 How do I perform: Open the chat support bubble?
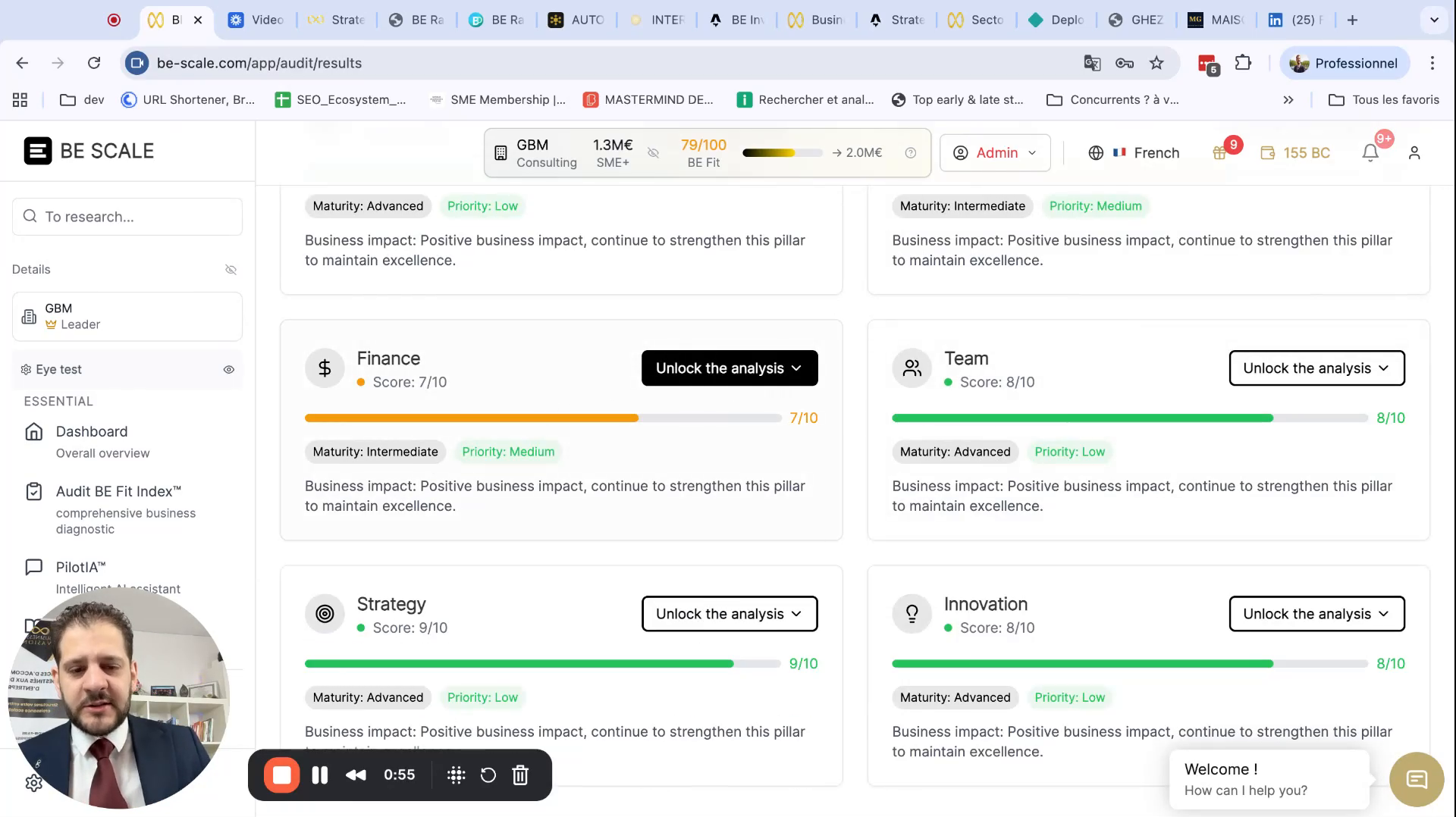pyautogui.click(x=1415, y=779)
